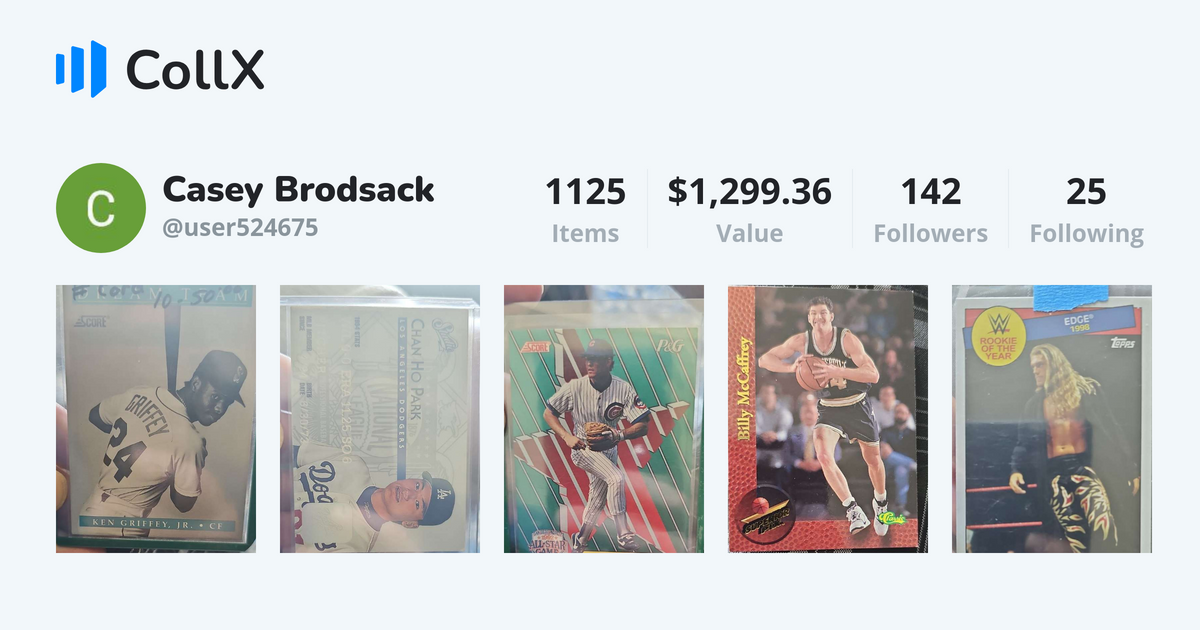Open the Cubs All-Star Score card

[x=604, y=419]
